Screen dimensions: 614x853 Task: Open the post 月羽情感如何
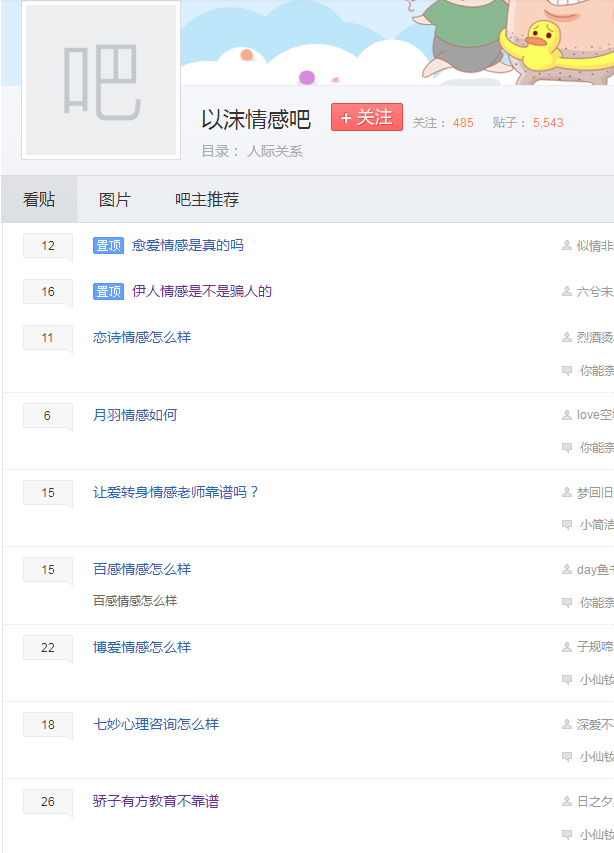[x=135, y=415]
